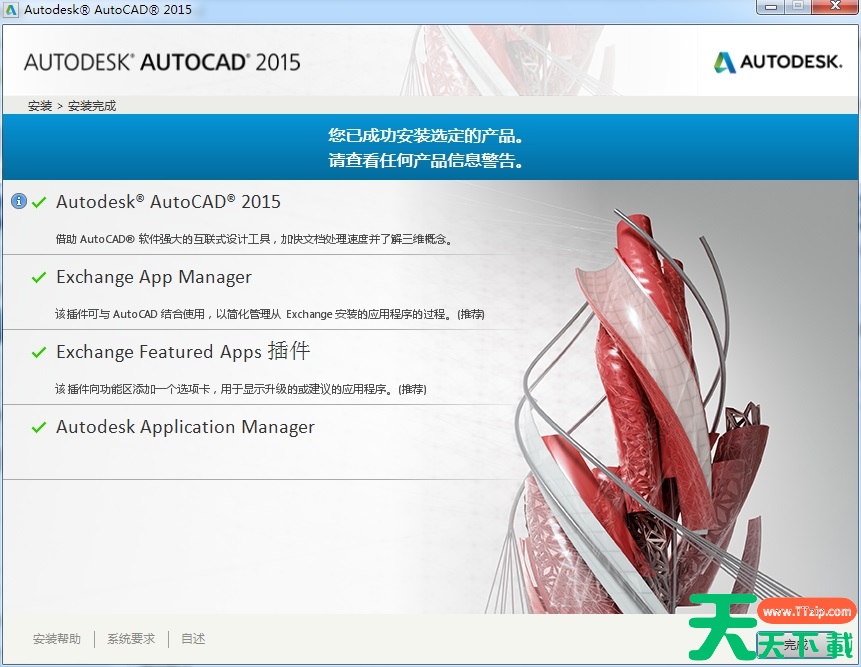Click the 完成 finish button

(x=795, y=645)
